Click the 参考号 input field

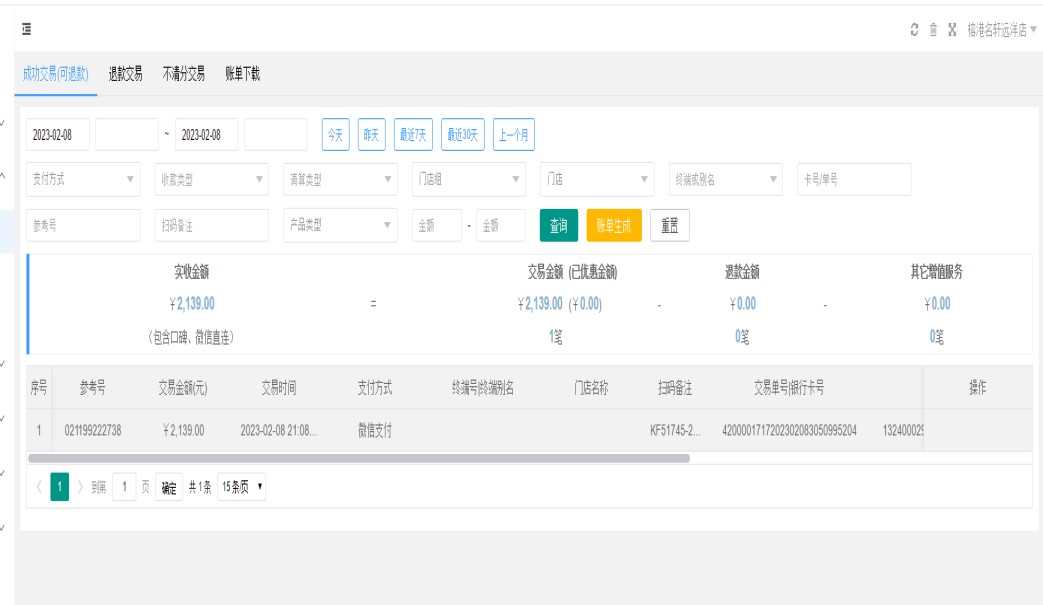pos(84,226)
